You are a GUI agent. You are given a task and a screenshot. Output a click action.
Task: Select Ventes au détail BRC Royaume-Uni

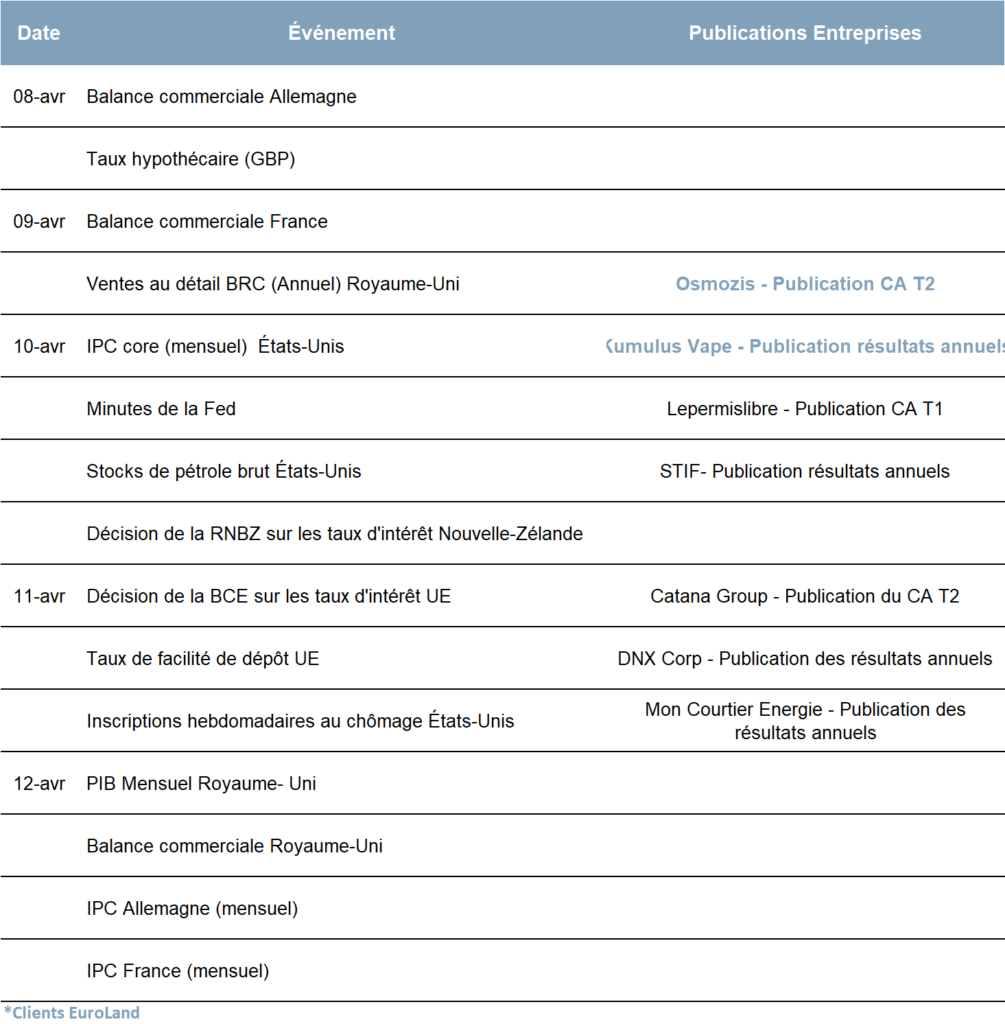click(x=273, y=284)
